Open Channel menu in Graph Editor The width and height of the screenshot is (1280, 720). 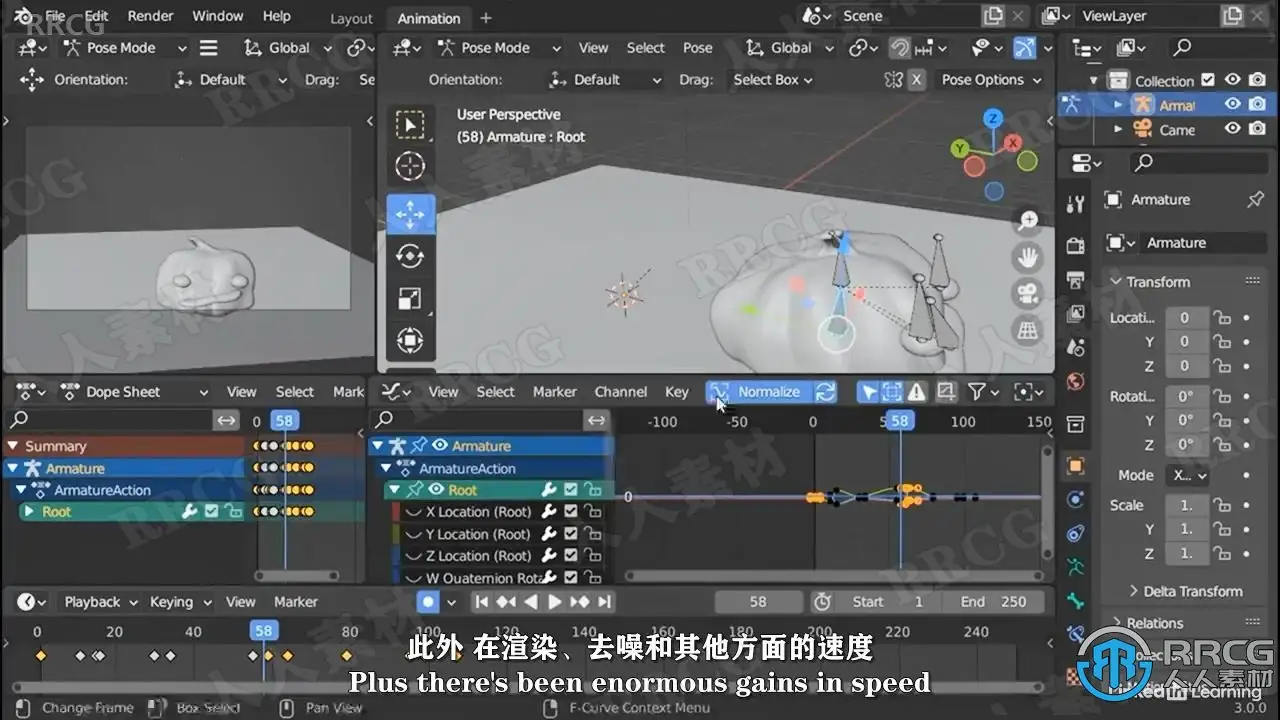coord(621,392)
